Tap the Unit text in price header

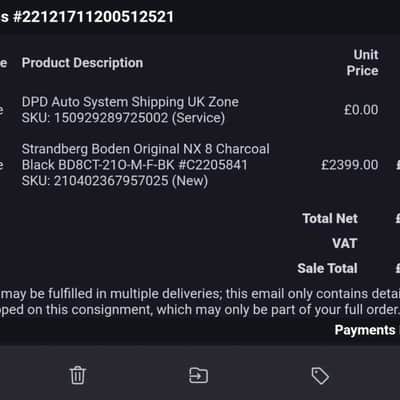click(x=366, y=55)
